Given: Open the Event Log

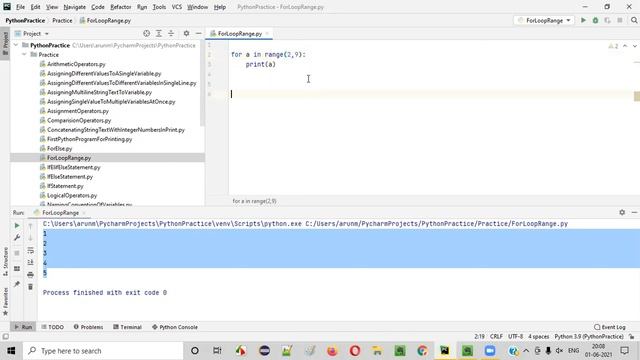Looking at the screenshot, I should [610, 327].
